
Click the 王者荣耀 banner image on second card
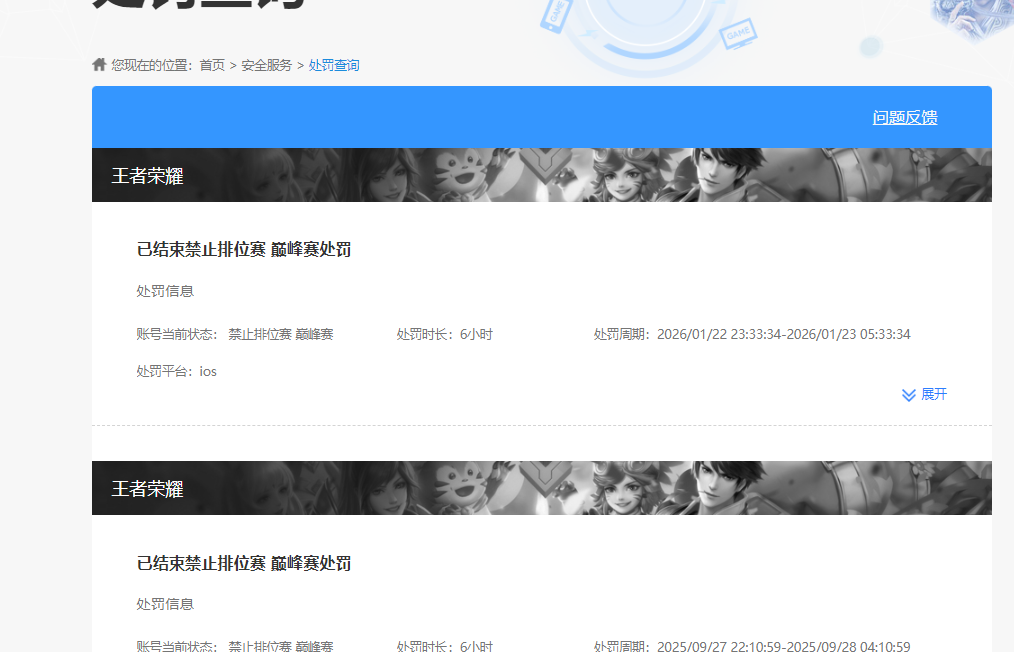pyautogui.click(x=540, y=487)
